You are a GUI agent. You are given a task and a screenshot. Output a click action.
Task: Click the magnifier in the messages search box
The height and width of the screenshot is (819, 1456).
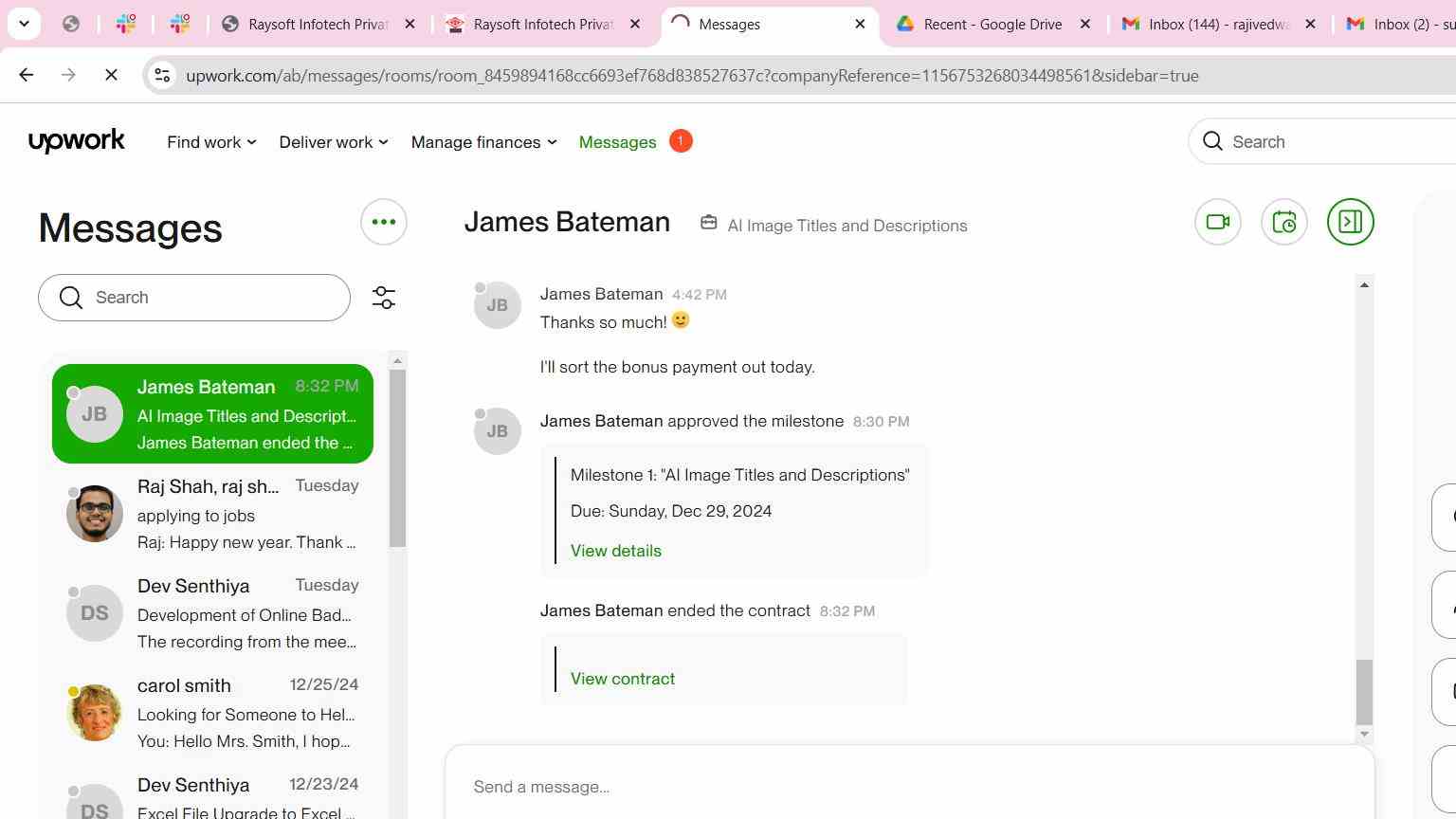coord(71,298)
